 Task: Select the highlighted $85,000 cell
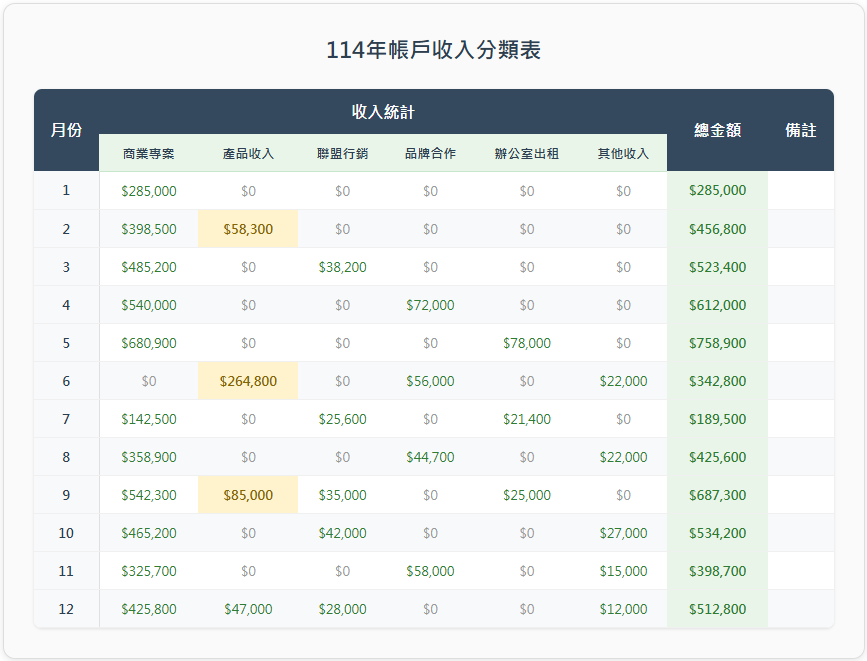pyautogui.click(x=248, y=495)
